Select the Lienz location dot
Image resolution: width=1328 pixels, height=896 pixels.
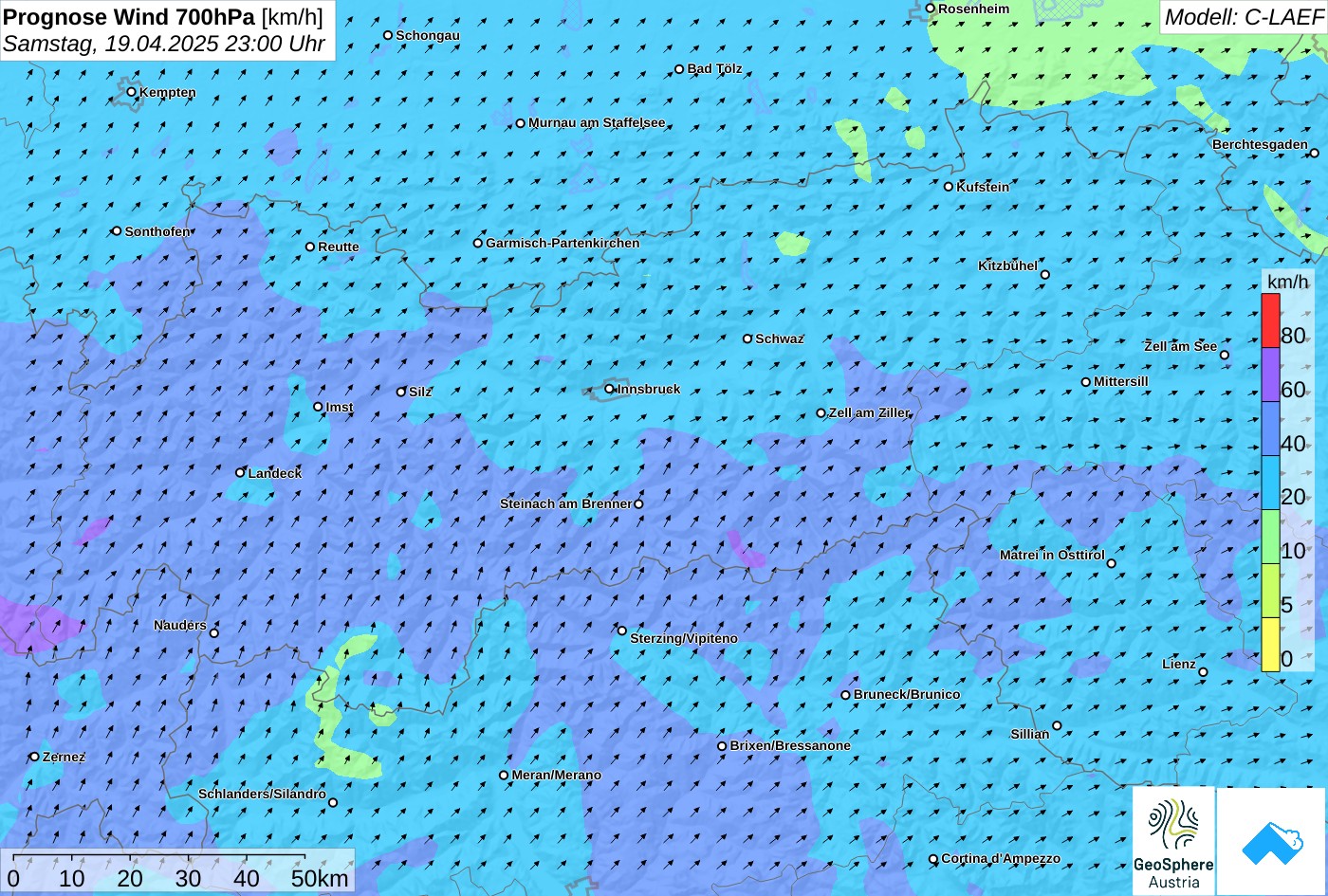1203,672
